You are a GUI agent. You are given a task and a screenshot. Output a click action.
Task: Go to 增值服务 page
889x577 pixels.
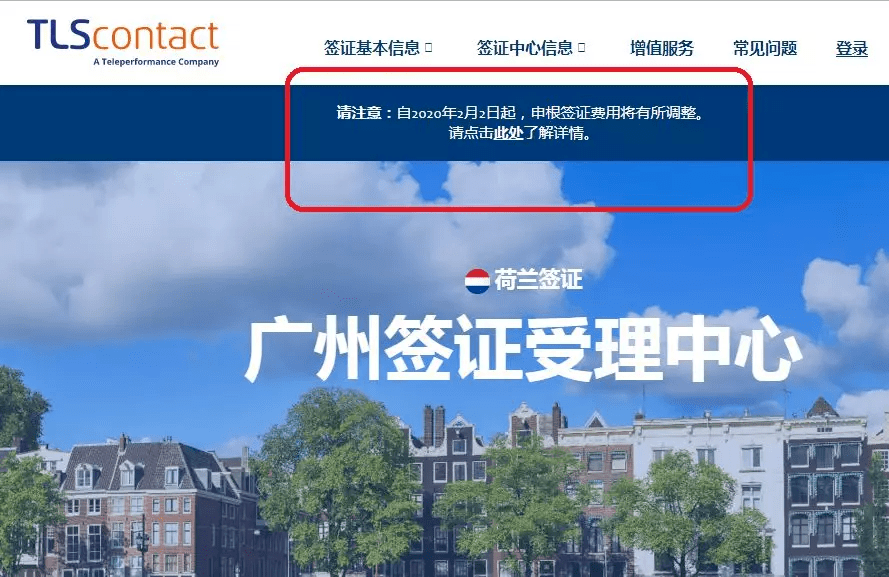click(661, 48)
